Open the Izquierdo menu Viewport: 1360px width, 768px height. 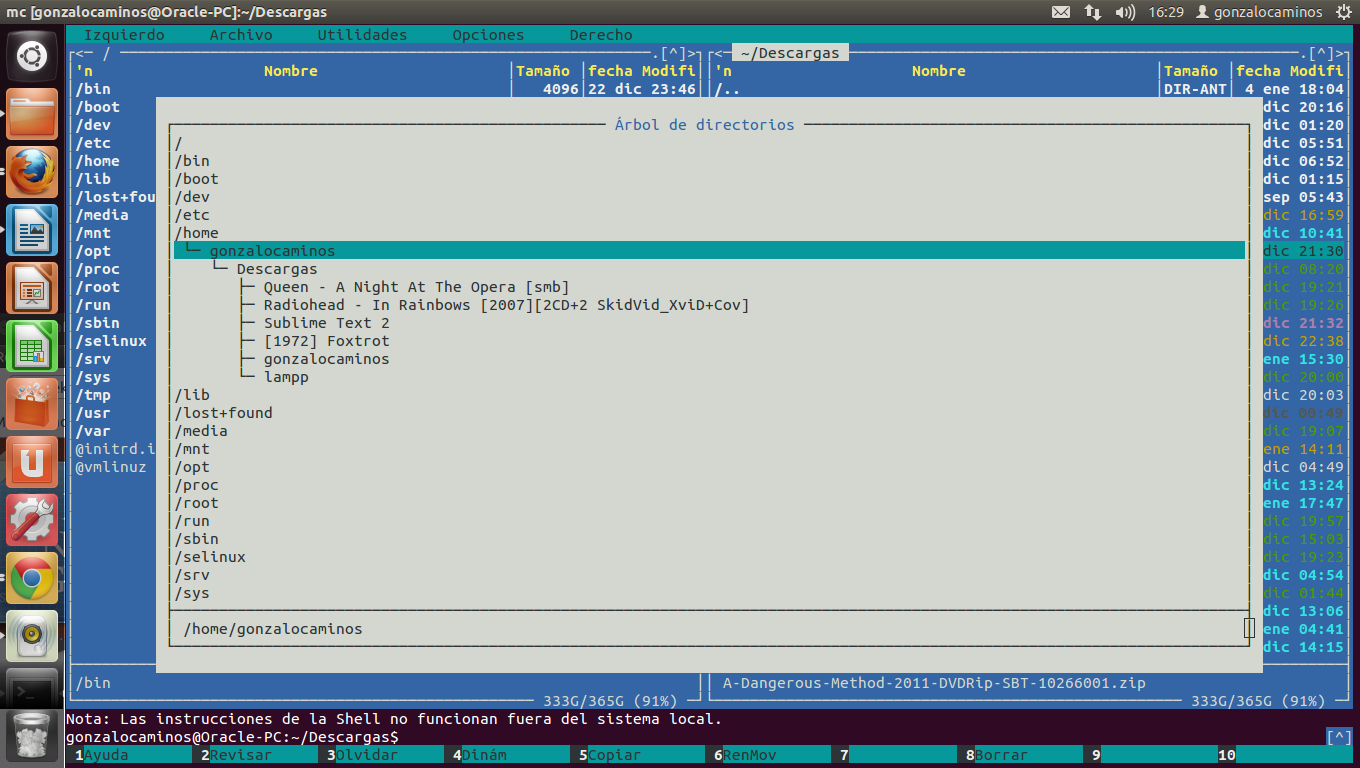click(124, 35)
